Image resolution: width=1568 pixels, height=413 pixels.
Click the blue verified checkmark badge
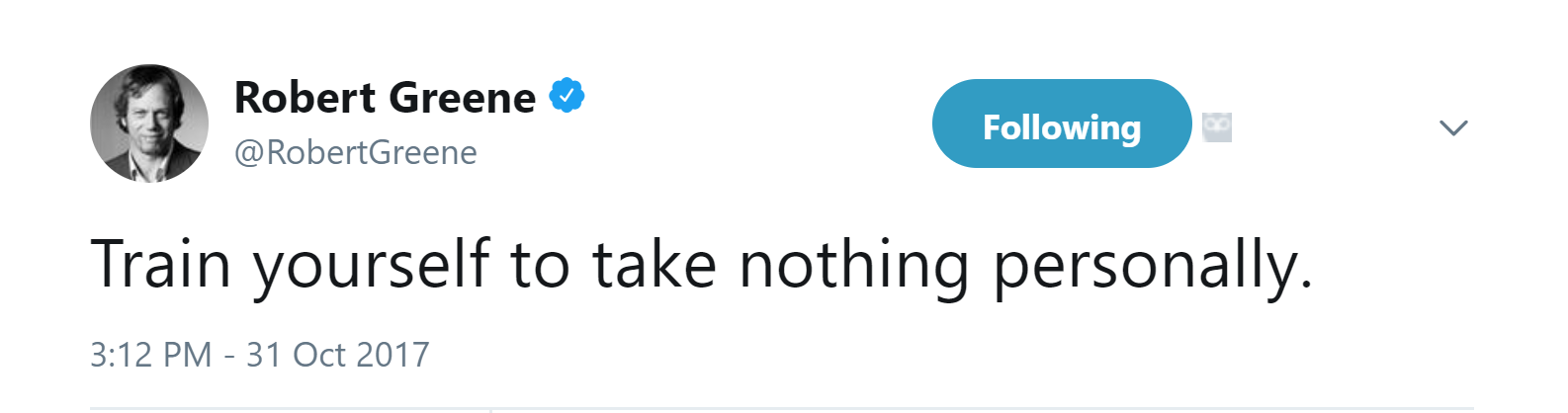click(567, 96)
